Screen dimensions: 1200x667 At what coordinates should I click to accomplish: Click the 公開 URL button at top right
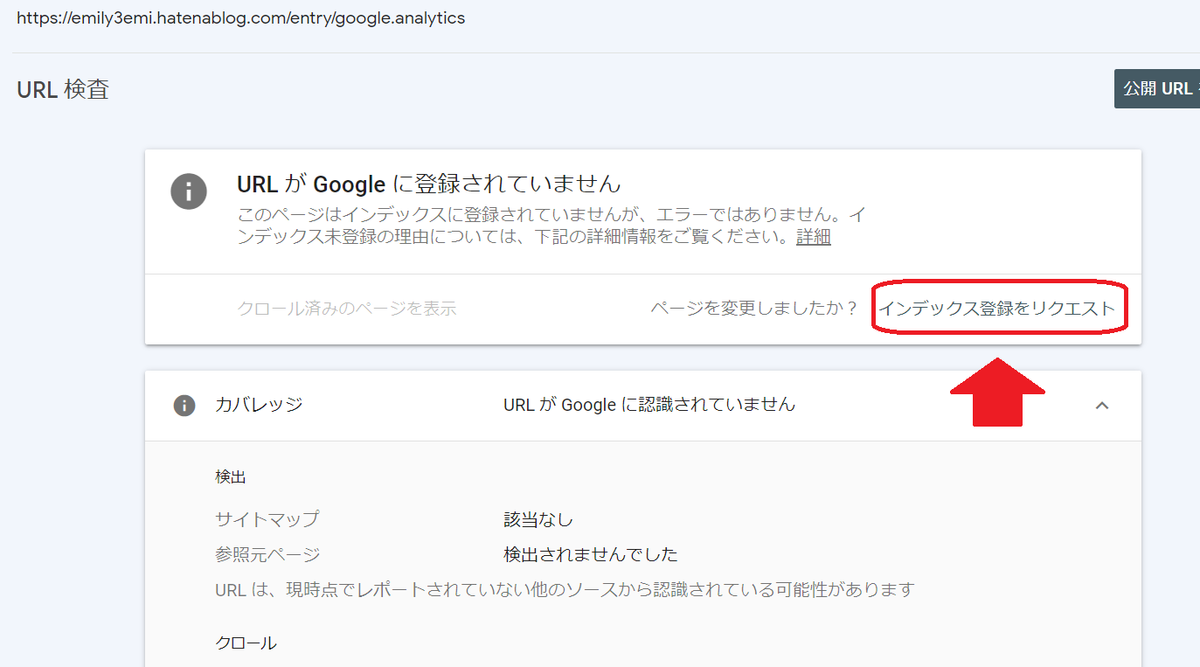1157,89
